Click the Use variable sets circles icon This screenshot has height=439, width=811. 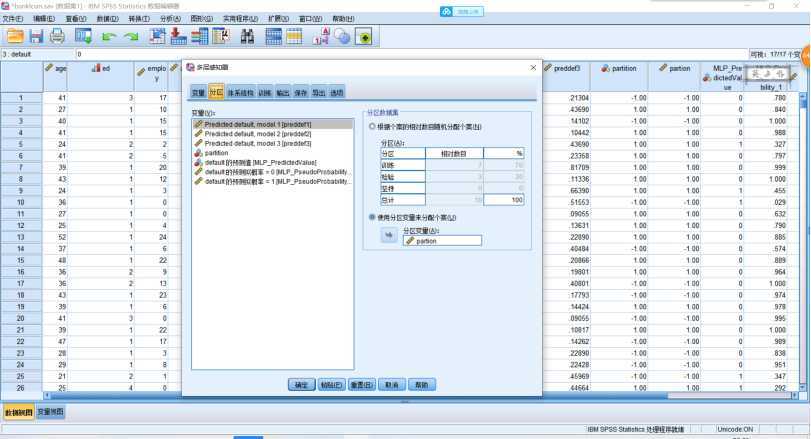pos(342,36)
